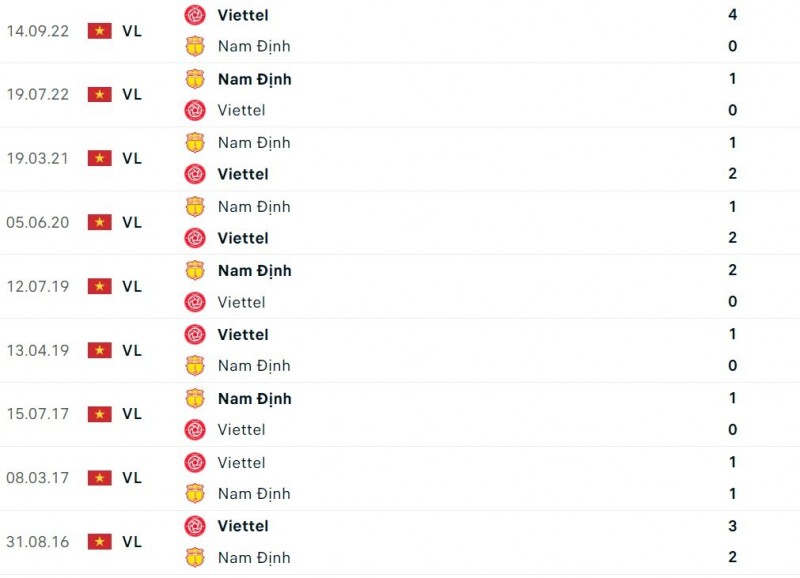This screenshot has width=800, height=578.
Task: Click Viettel logo in 05.06.20 match
Action: point(195,238)
